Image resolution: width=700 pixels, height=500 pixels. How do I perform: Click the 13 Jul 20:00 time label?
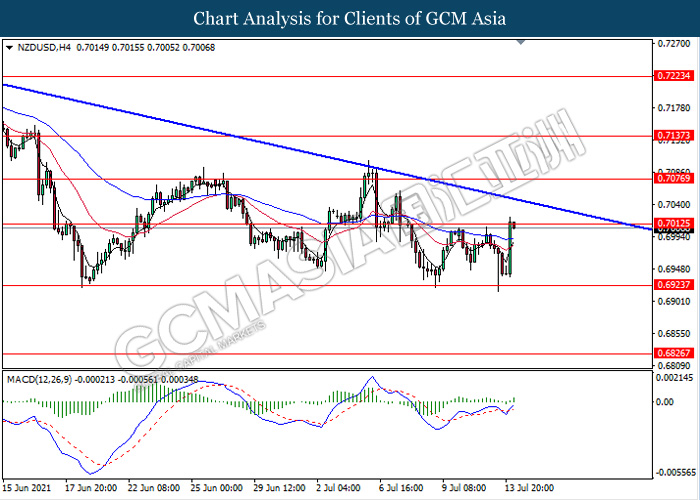pyautogui.click(x=529, y=488)
